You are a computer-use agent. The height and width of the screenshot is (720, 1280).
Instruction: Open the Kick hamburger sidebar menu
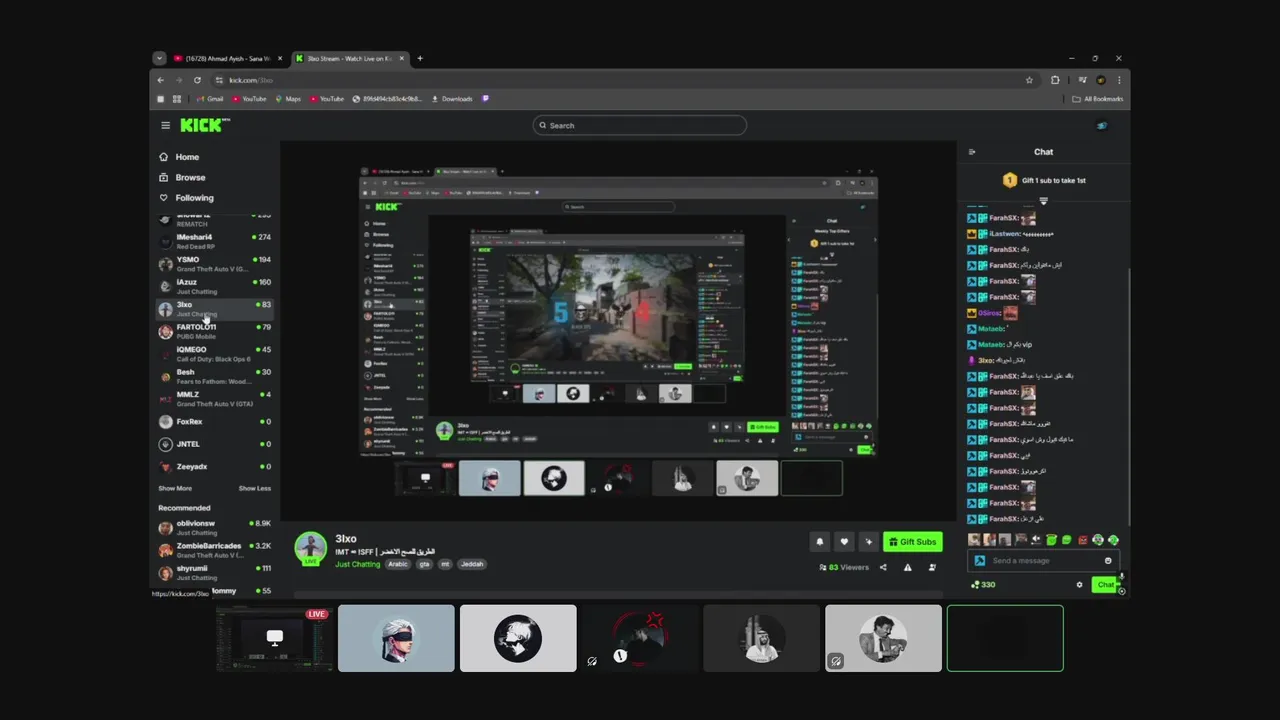tap(165, 125)
